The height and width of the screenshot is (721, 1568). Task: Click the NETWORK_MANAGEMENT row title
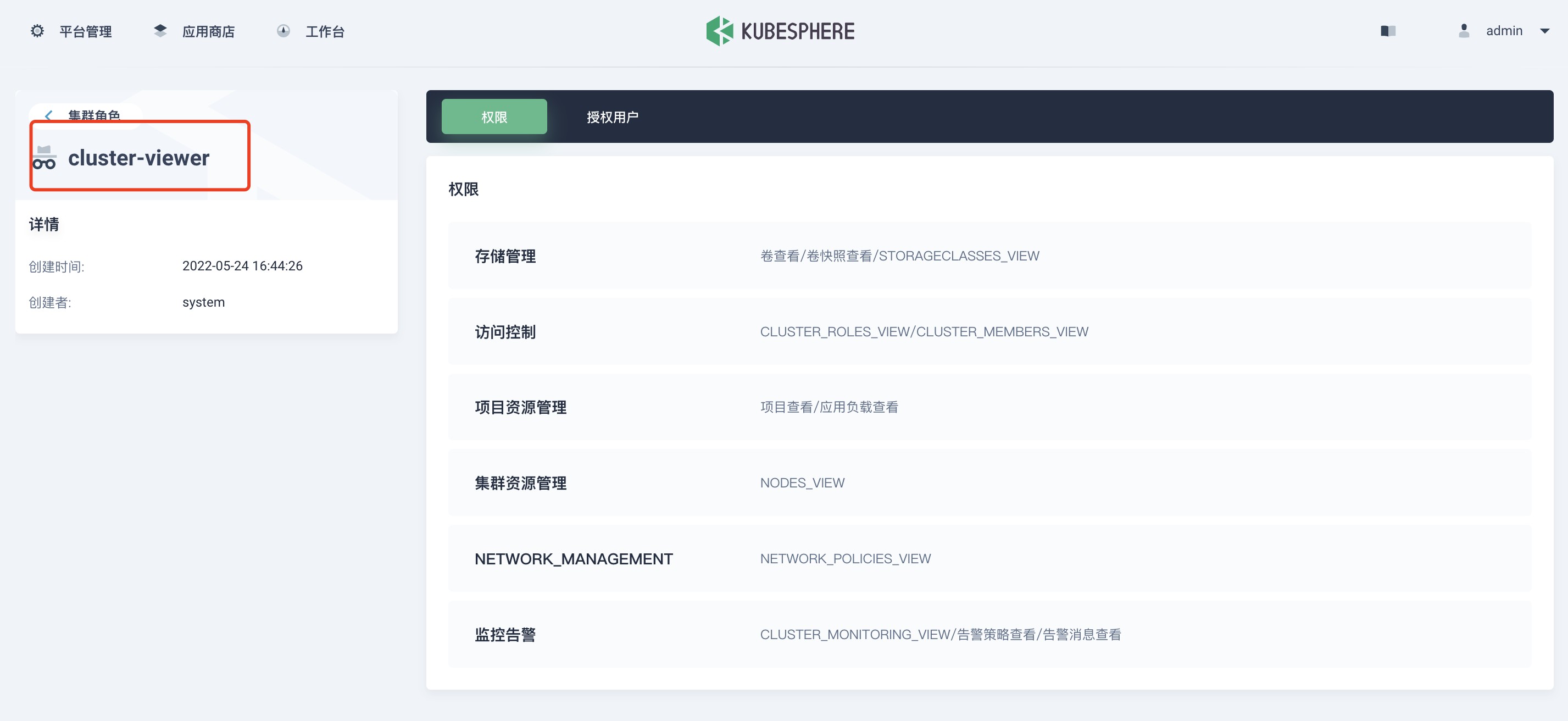(574, 559)
